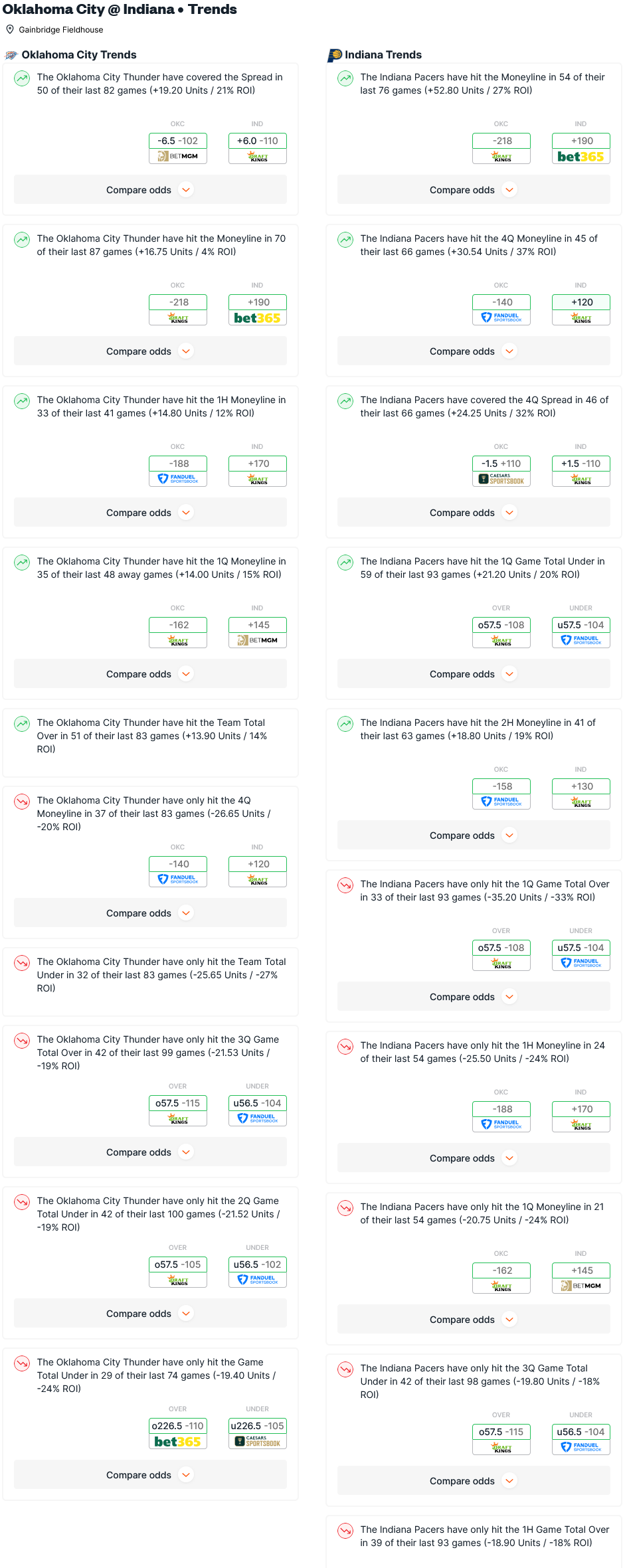The image size is (625, 1568).
Task: Click the Indiana Pacers team logo
Action: [x=335, y=55]
